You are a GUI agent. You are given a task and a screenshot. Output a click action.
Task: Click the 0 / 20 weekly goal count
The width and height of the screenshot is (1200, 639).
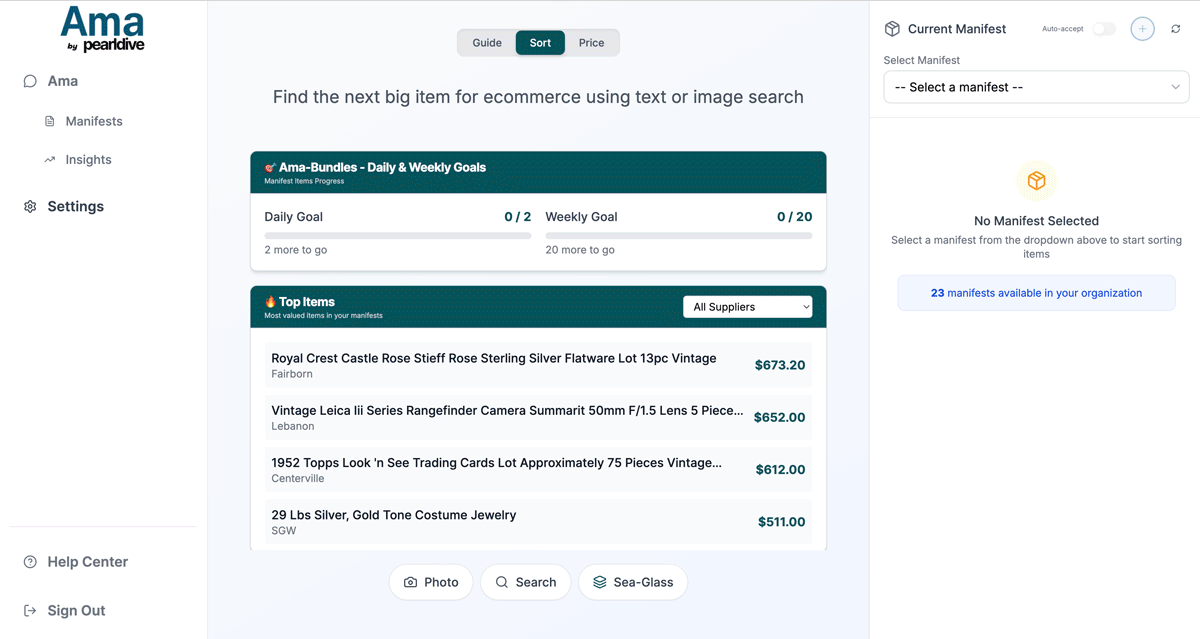point(795,217)
